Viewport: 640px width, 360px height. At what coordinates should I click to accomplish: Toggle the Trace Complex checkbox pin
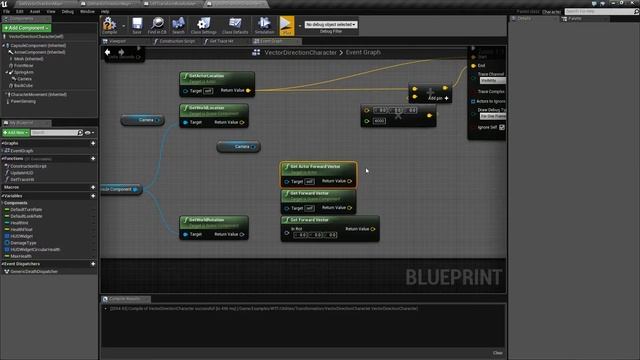473,92
